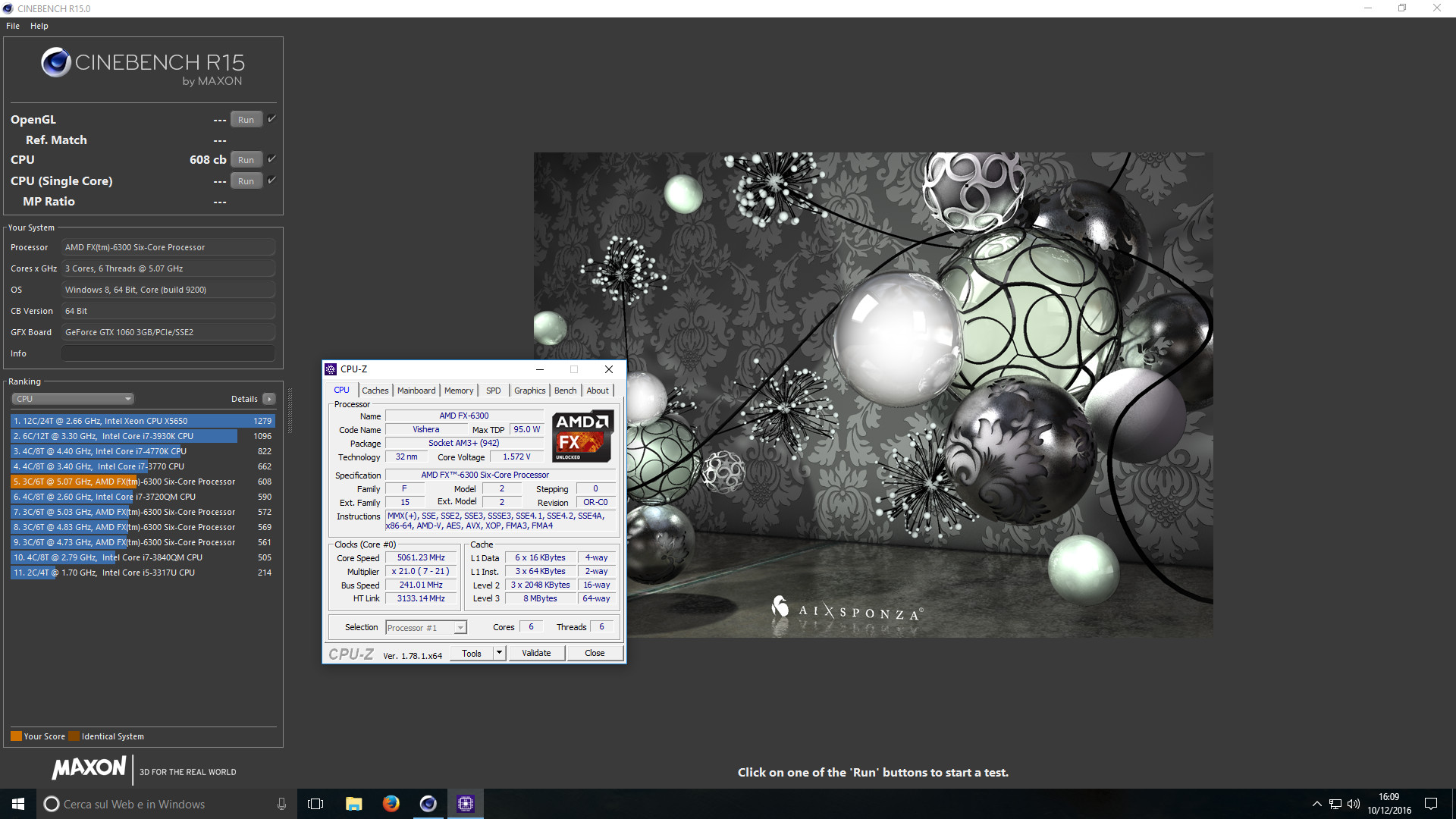This screenshot has height=819, width=1456.
Task: Select the Core i7-3930K ranking row
Action: point(143,436)
